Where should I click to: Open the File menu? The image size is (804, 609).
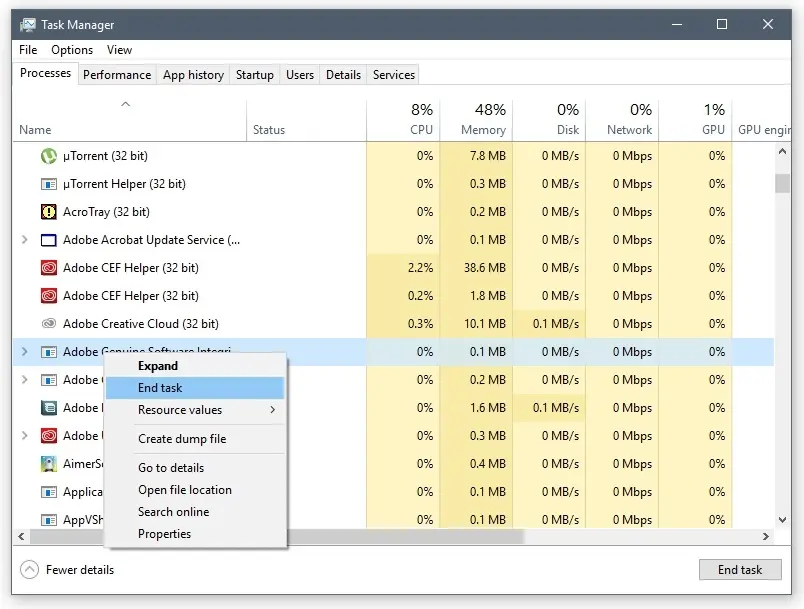click(28, 50)
